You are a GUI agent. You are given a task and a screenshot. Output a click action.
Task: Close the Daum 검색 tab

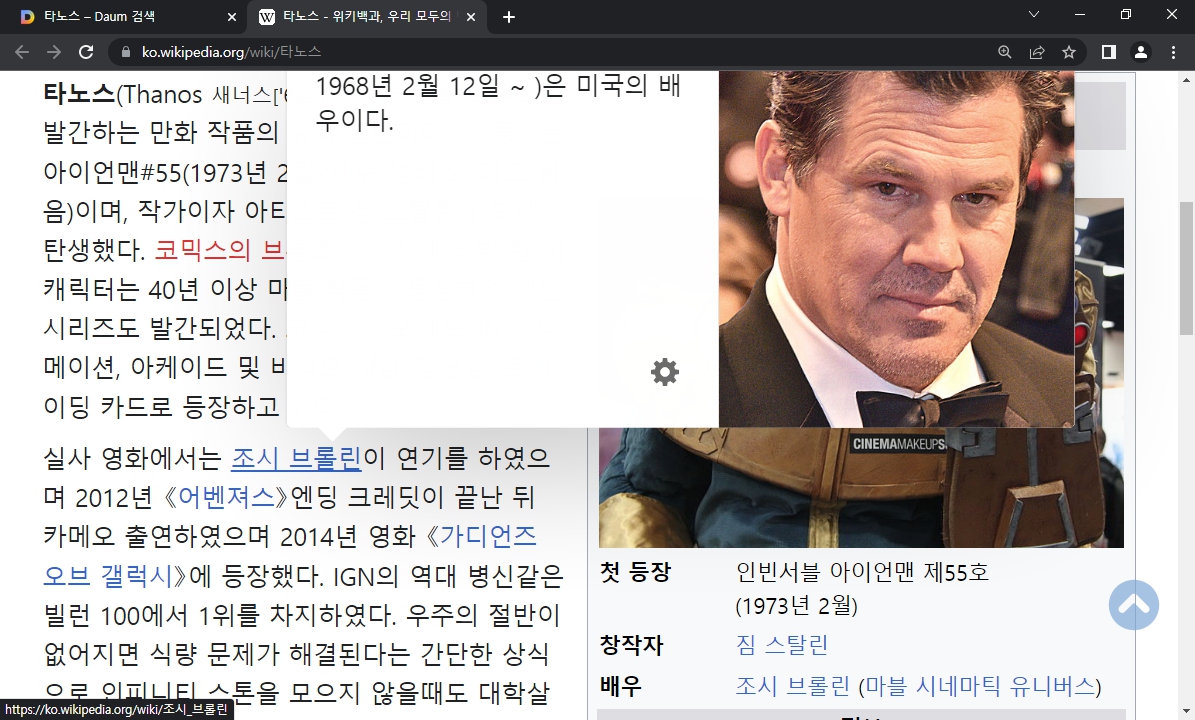click(232, 17)
